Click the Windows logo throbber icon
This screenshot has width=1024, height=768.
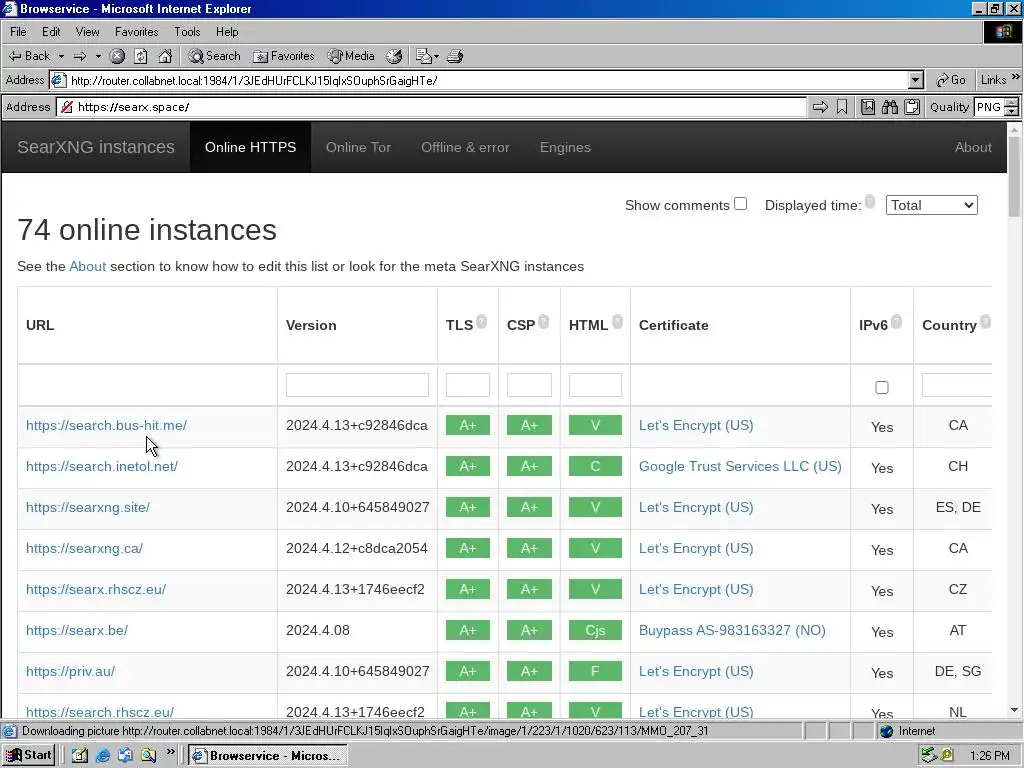click(x=1003, y=32)
